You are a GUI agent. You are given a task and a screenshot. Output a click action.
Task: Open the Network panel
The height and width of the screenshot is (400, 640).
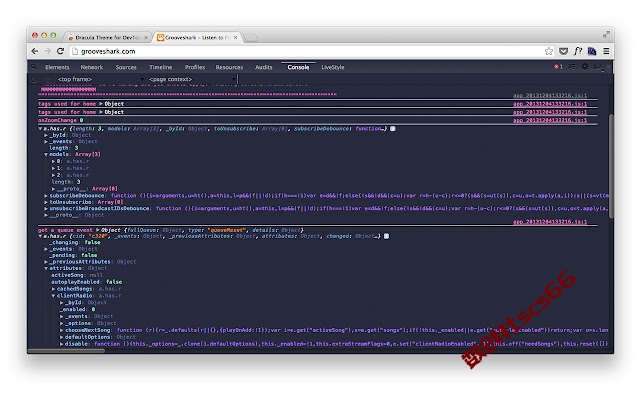tap(92, 67)
